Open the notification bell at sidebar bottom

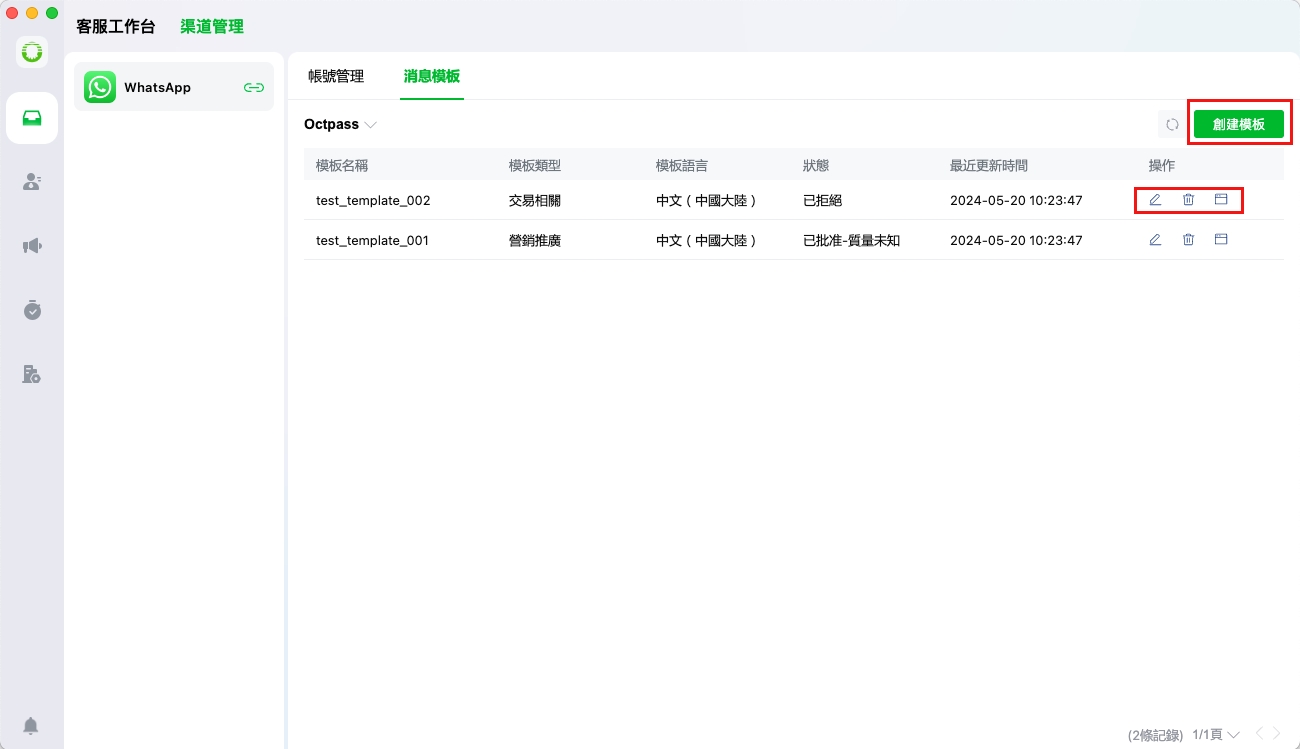click(32, 725)
